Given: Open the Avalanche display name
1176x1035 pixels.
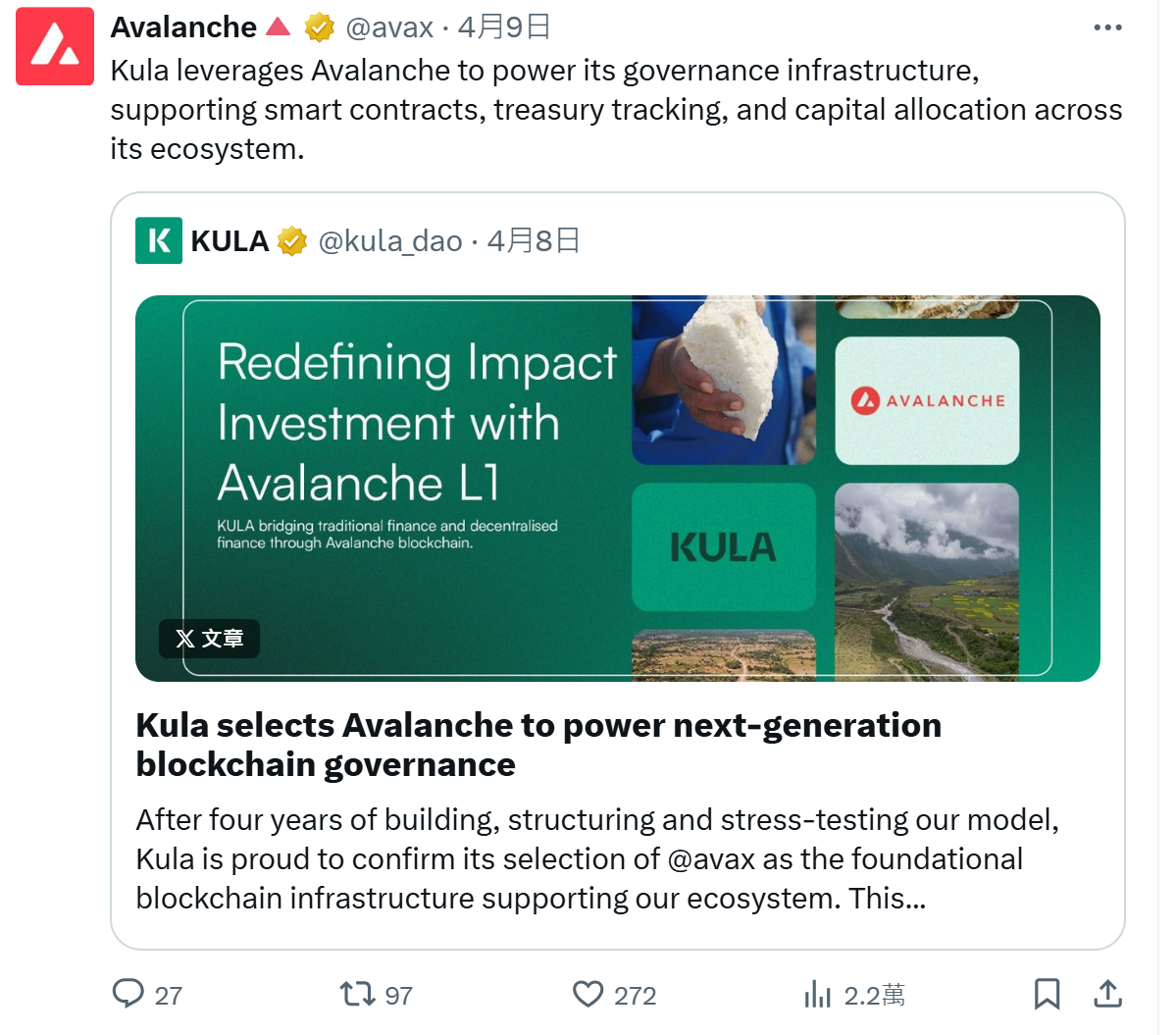Looking at the screenshot, I should click(x=183, y=27).
